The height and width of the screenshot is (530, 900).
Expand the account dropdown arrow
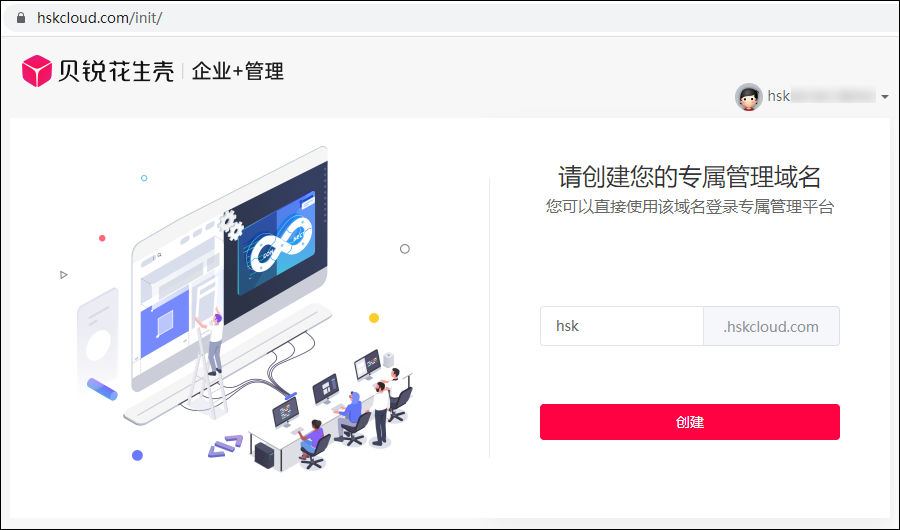(x=885, y=97)
